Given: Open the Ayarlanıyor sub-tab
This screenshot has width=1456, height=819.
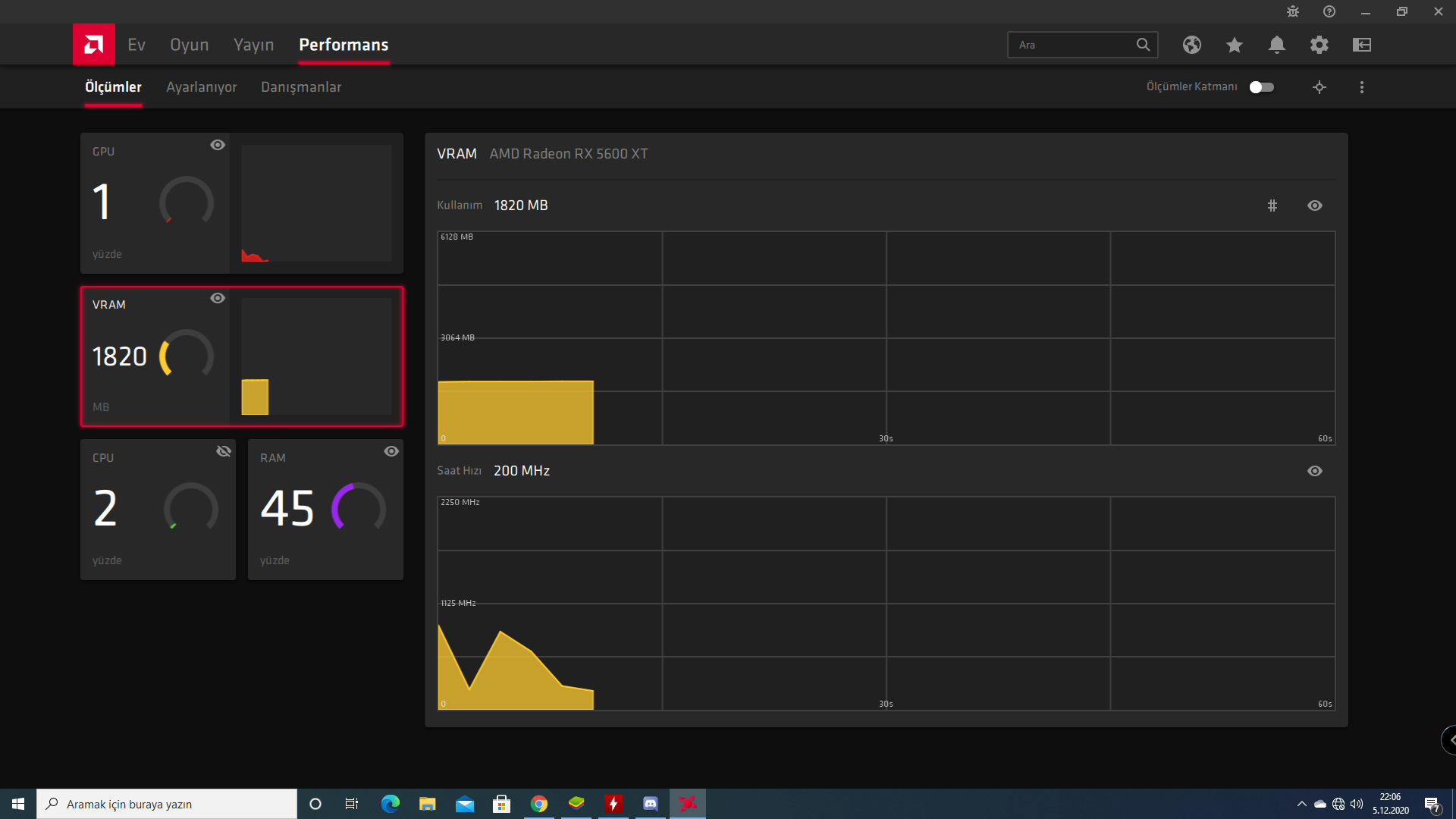Looking at the screenshot, I should [x=202, y=87].
